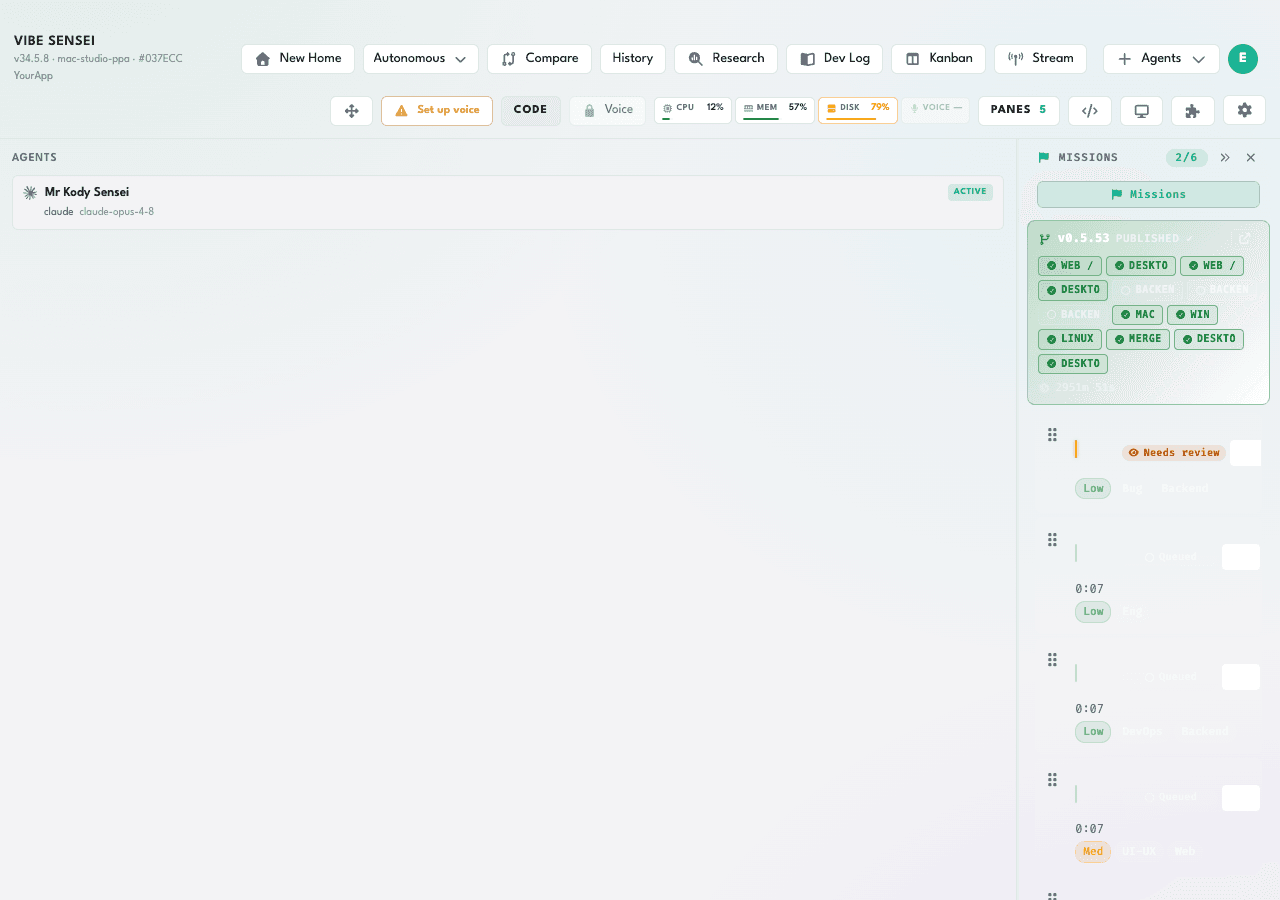Screen dimensions: 1280x900
Task: Click the PUBLISHED status text
Action: click(1149, 239)
